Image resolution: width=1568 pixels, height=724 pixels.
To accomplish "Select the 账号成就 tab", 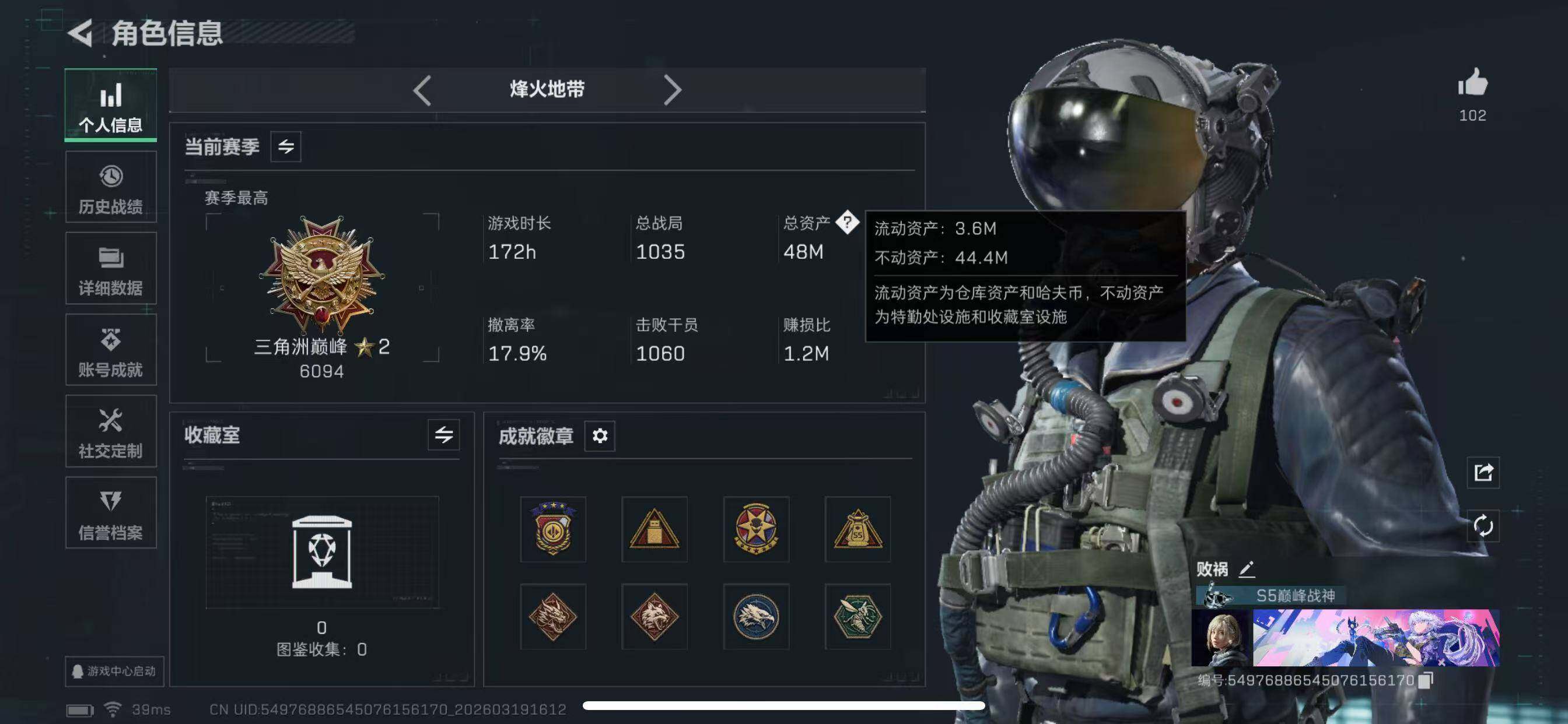I will tap(111, 350).
